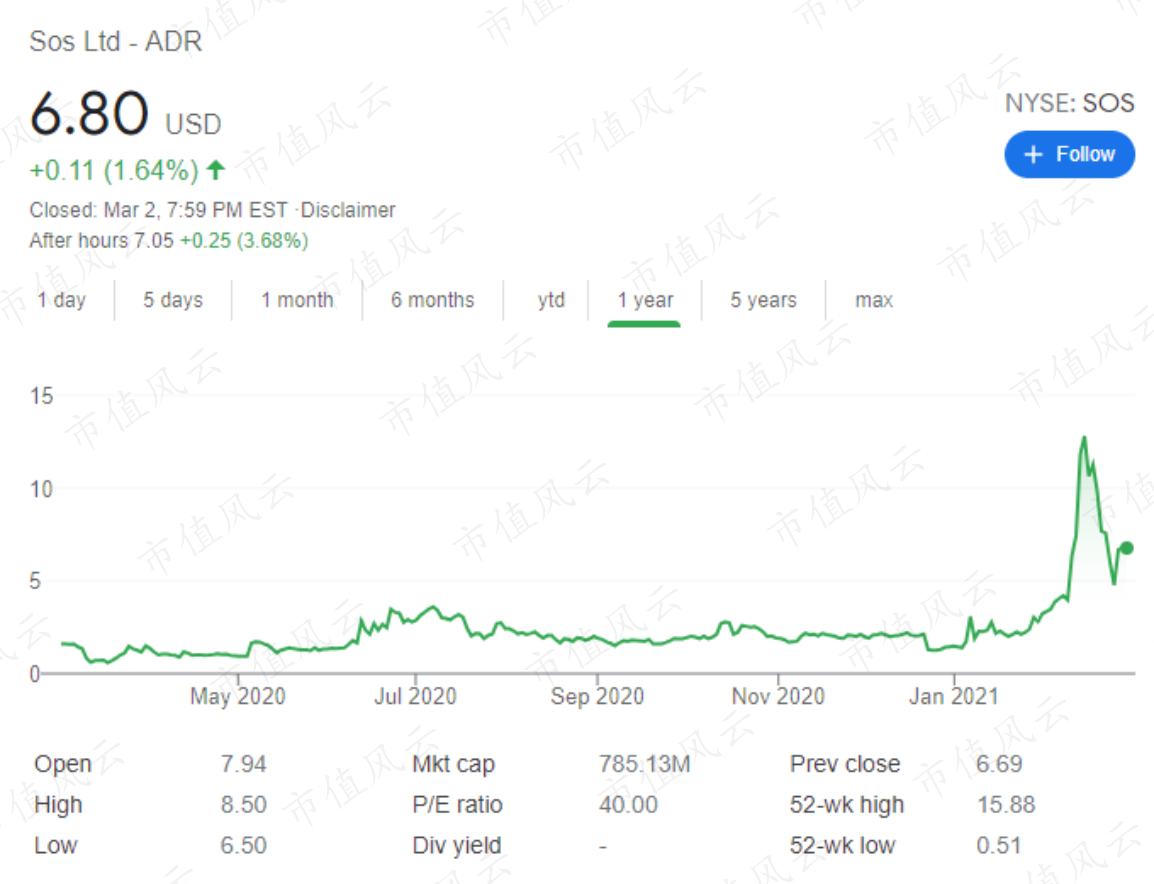Click the green up arrow icon
The height and width of the screenshot is (884, 1154).
coord(216,170)
